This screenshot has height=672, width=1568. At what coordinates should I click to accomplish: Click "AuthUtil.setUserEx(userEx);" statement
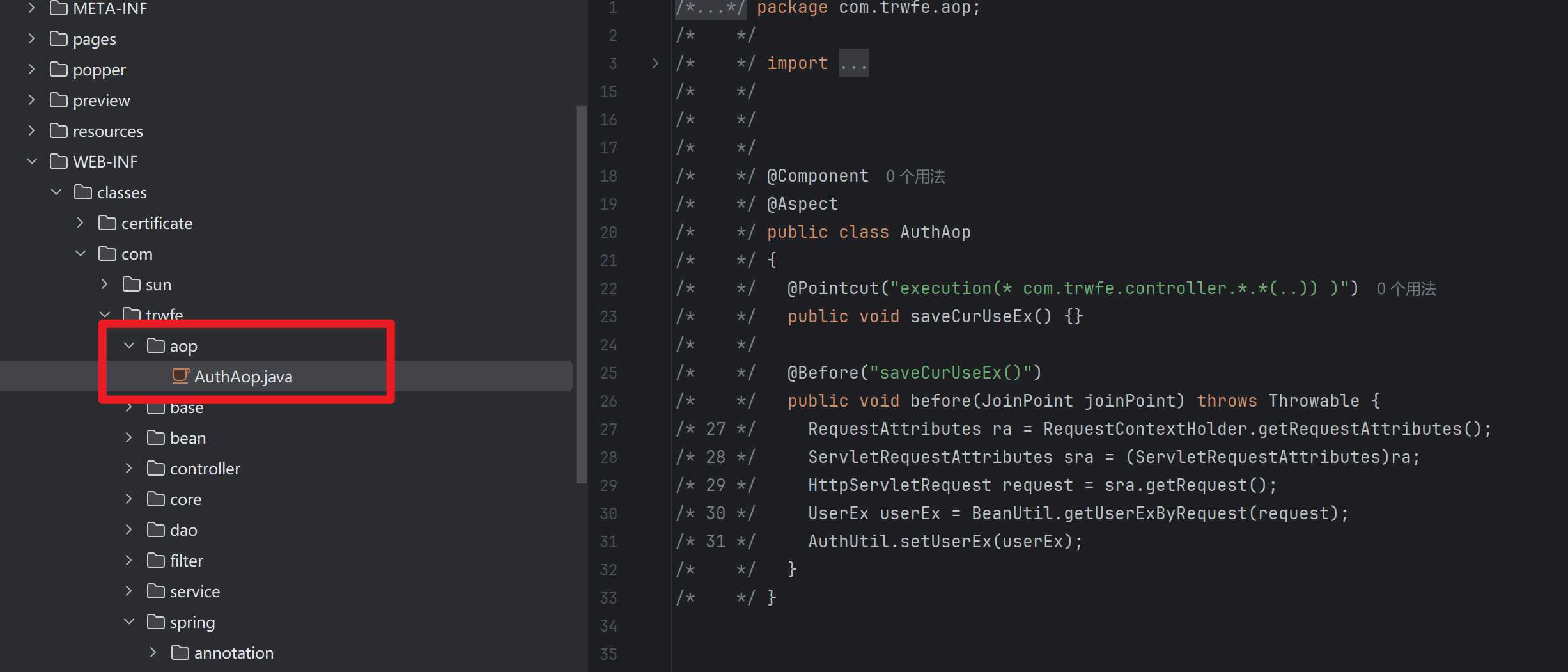(x=945, y=542)
